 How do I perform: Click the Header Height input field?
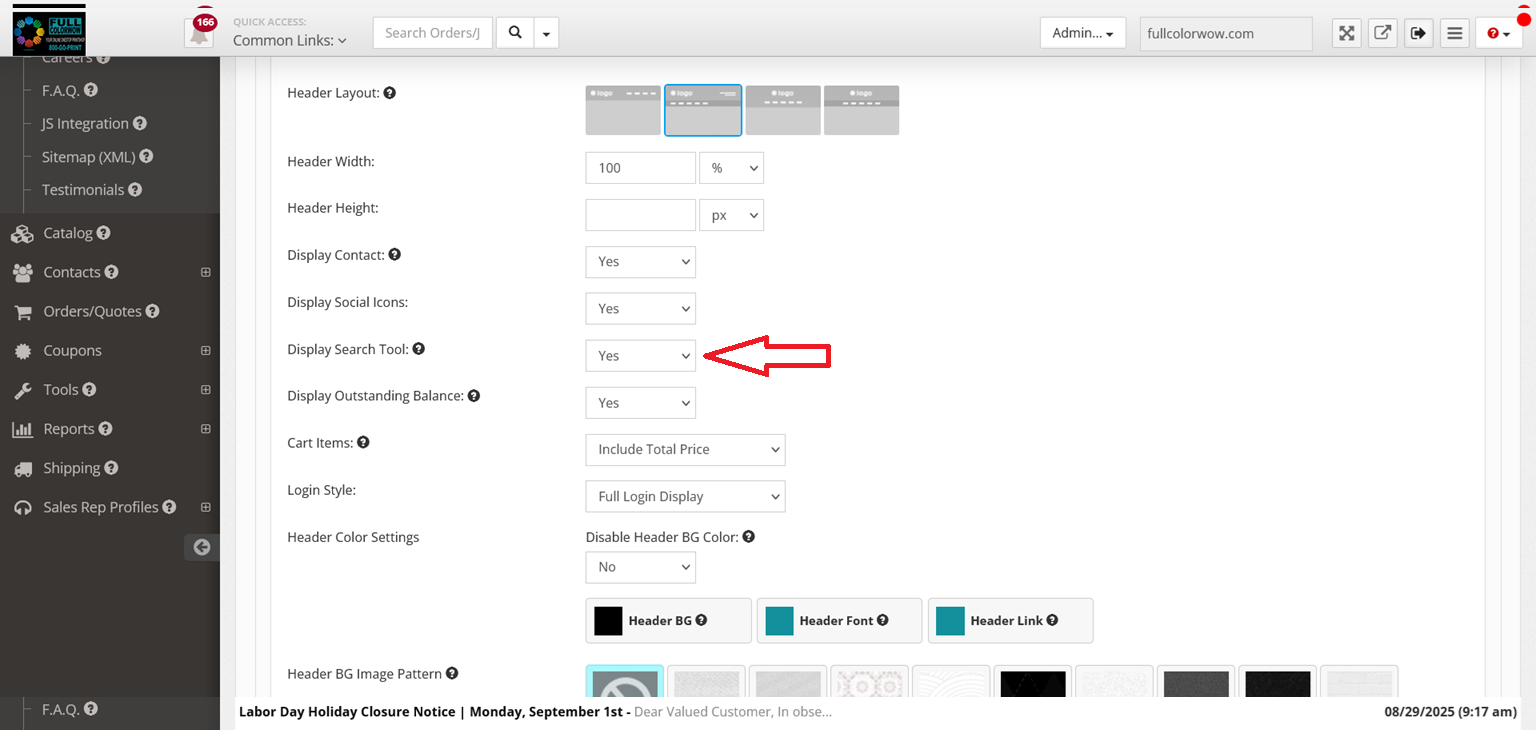[640, 215]
